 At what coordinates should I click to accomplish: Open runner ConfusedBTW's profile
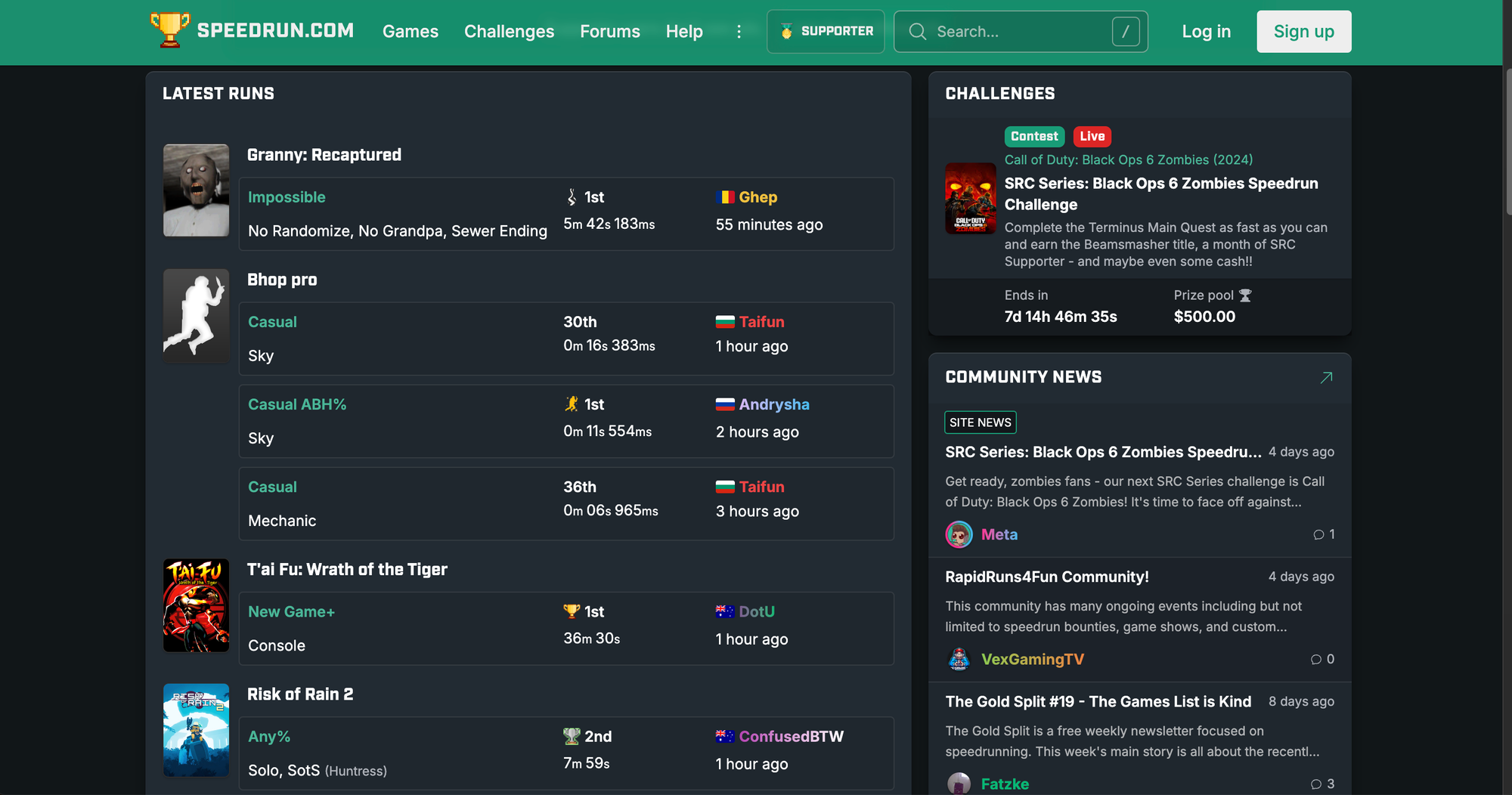[x=792, y=736]
